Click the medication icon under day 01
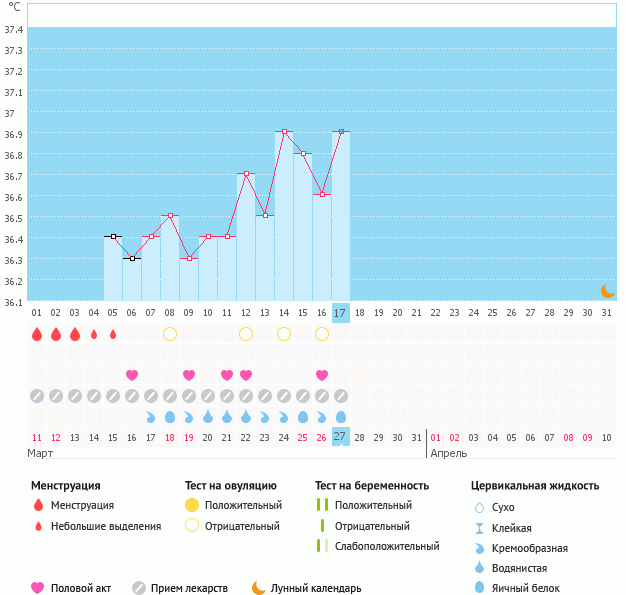 [37, 396]
